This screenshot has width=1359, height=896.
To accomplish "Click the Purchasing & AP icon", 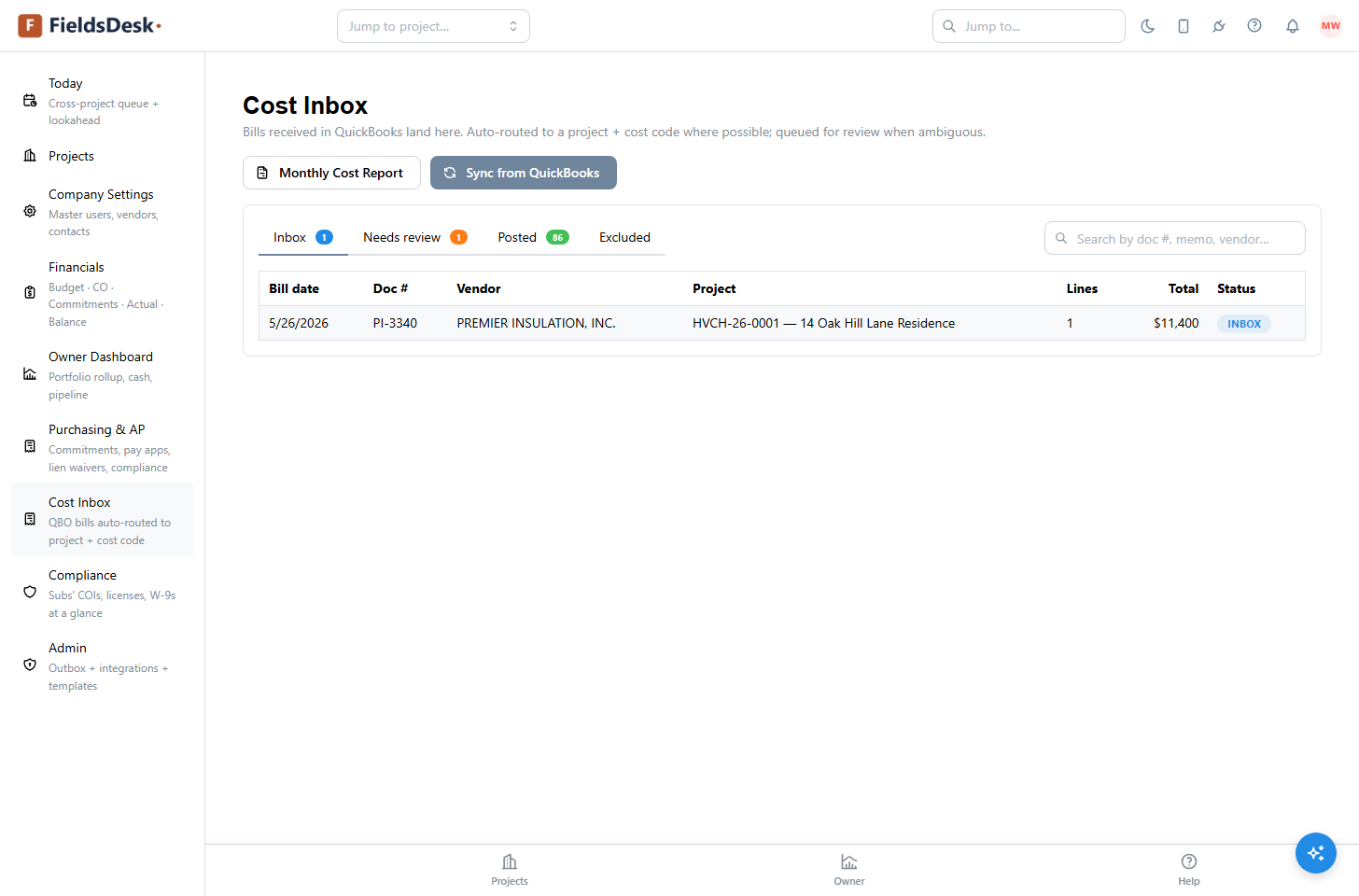I will pos(30,447).
